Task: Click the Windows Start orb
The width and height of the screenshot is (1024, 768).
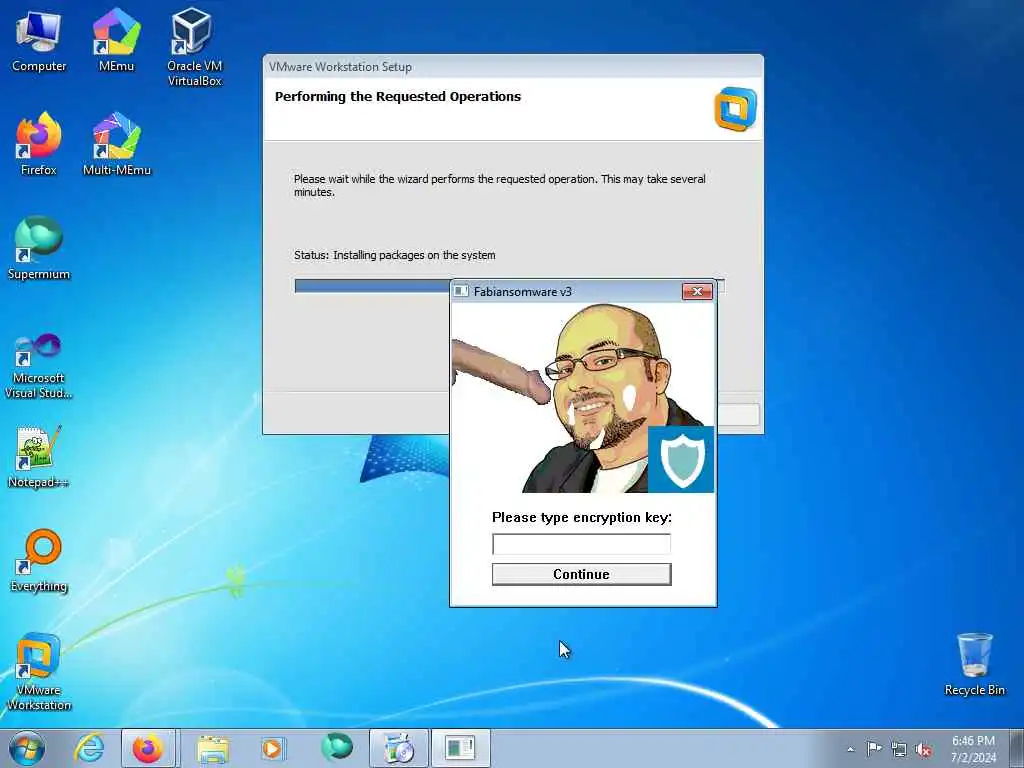Action: pyautogui.click(x=27, y=748)
